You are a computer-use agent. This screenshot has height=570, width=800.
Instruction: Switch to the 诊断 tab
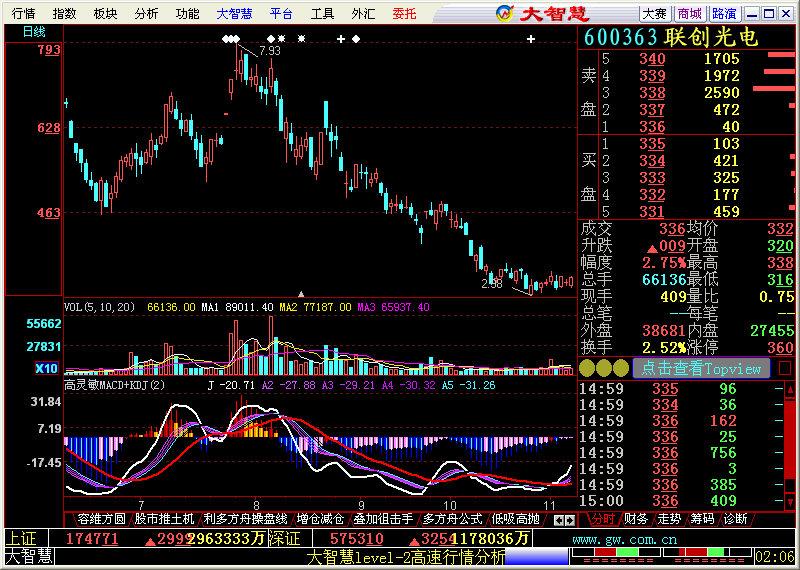point(735,519)
